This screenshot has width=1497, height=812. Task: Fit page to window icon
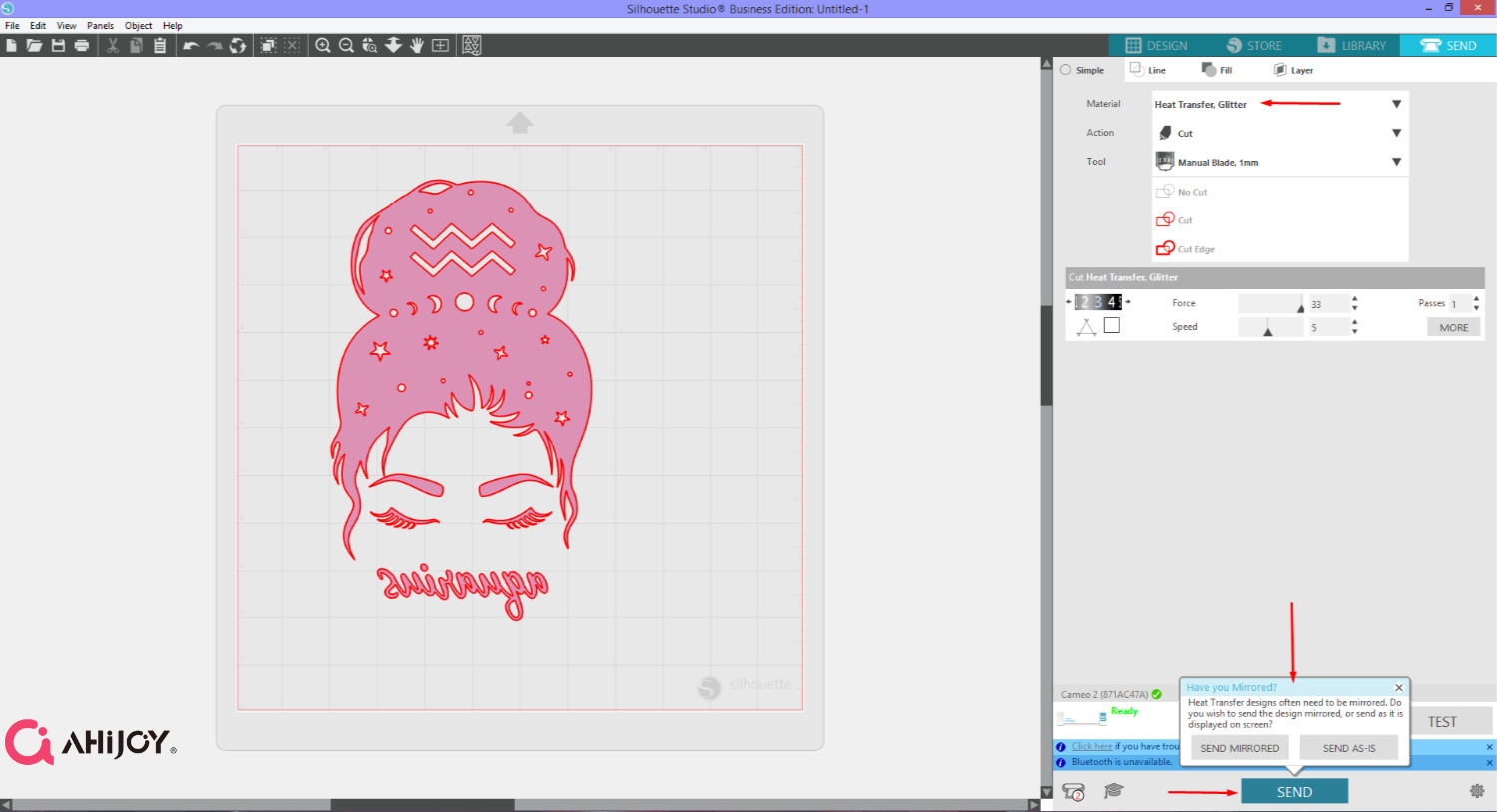440,46
